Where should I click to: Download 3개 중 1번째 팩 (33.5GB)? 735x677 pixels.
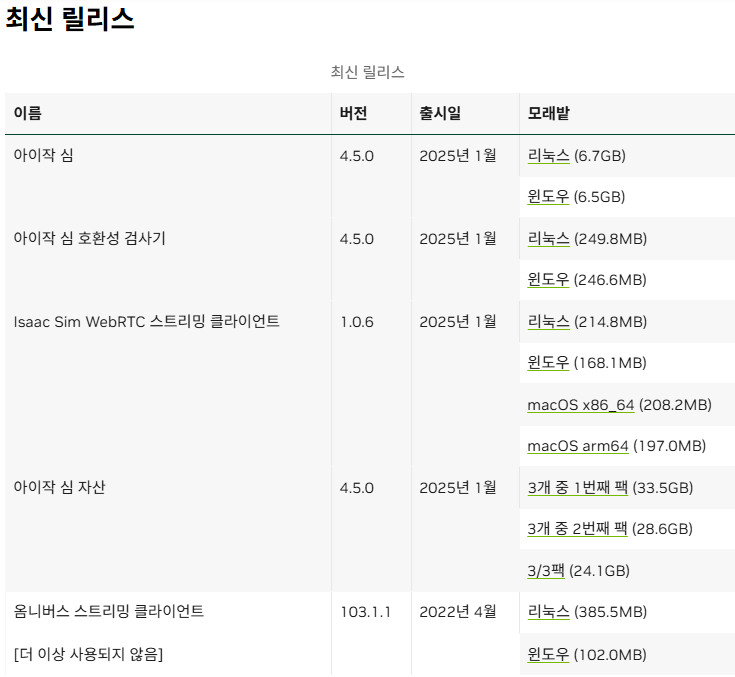pyautogui.click(x=578, y=488)
